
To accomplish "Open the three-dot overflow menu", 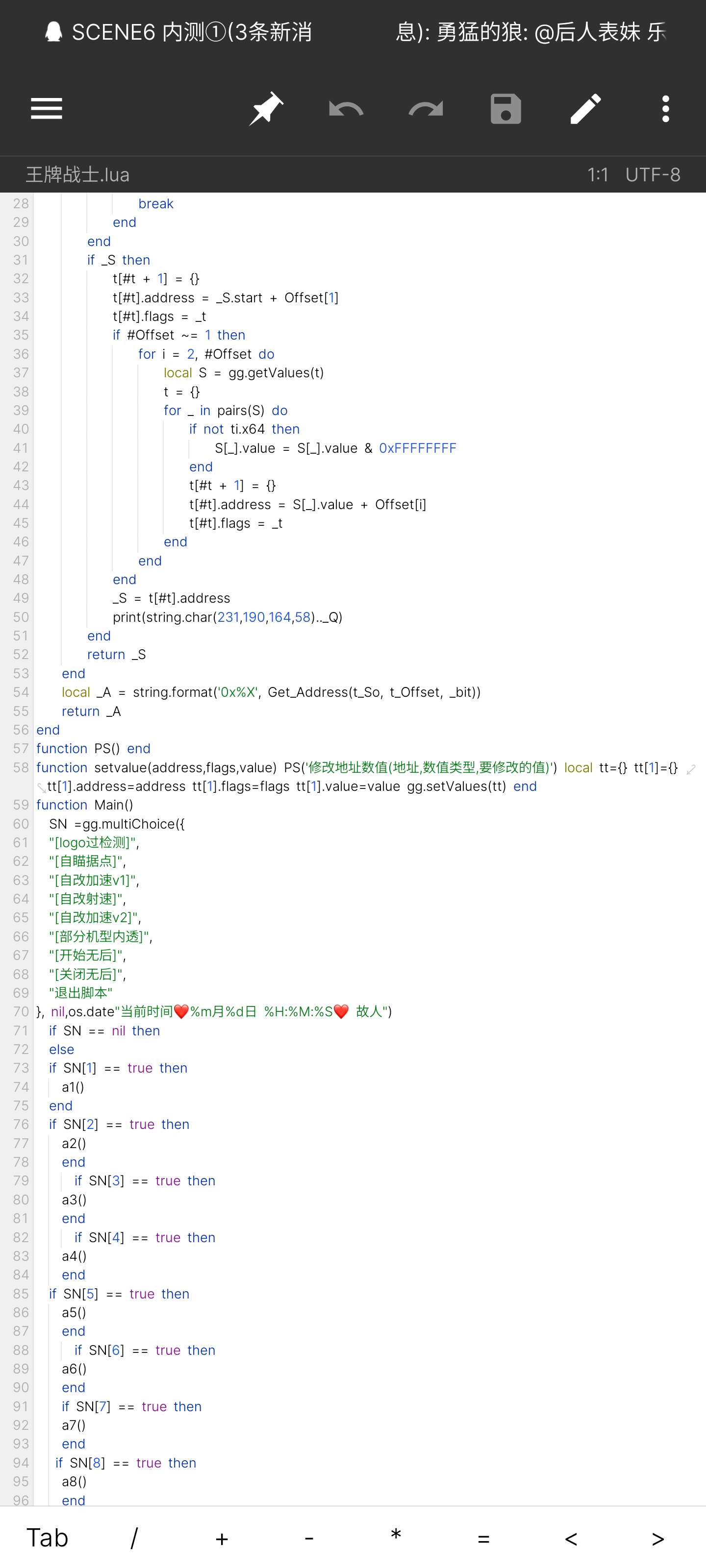I will point(665,109).
